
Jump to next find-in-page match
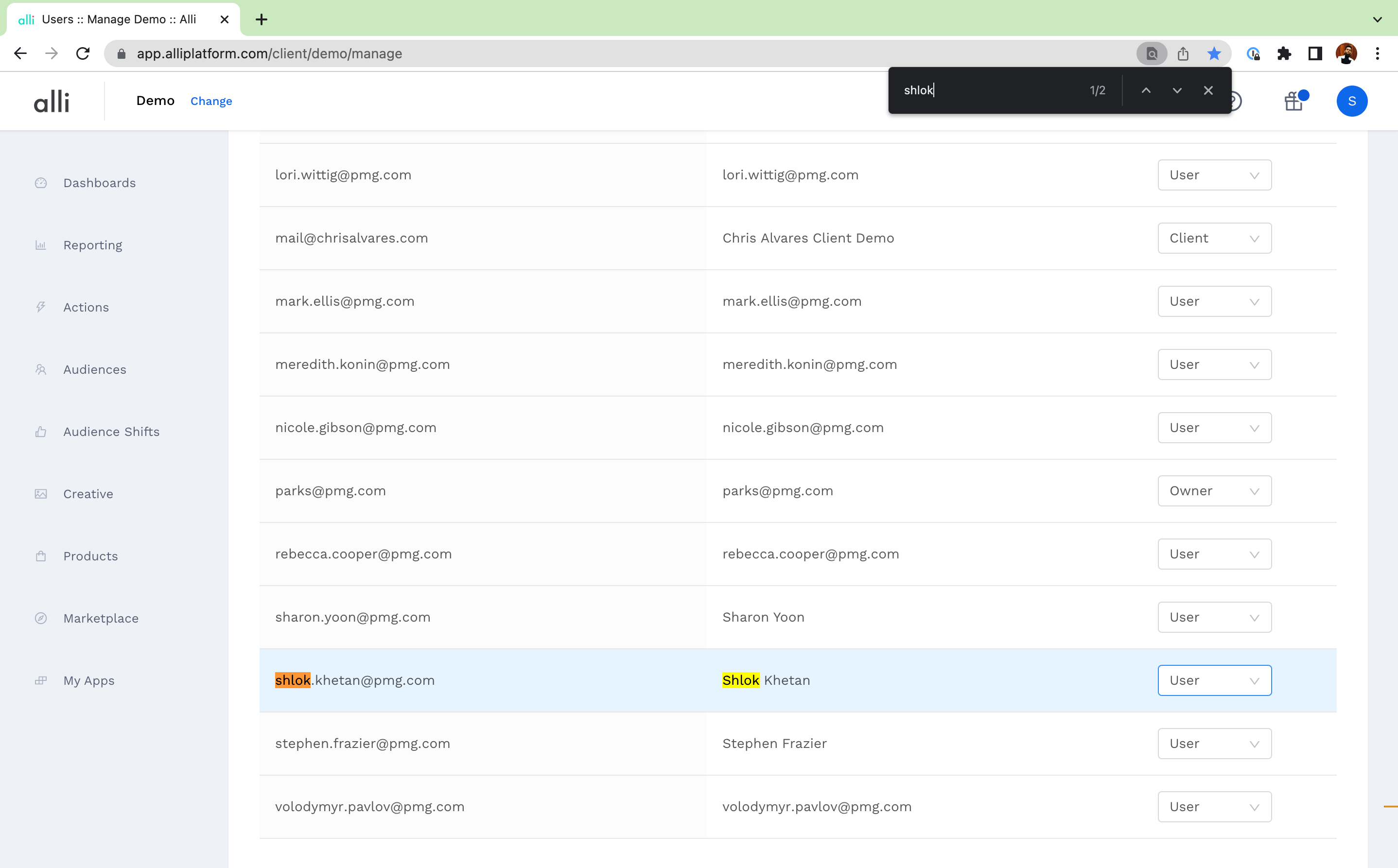(1176, 90)
